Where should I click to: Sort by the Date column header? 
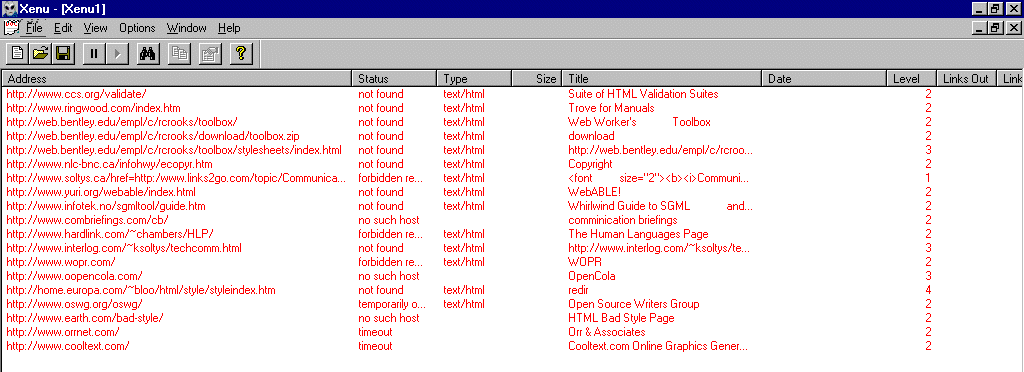coord(824,79)
